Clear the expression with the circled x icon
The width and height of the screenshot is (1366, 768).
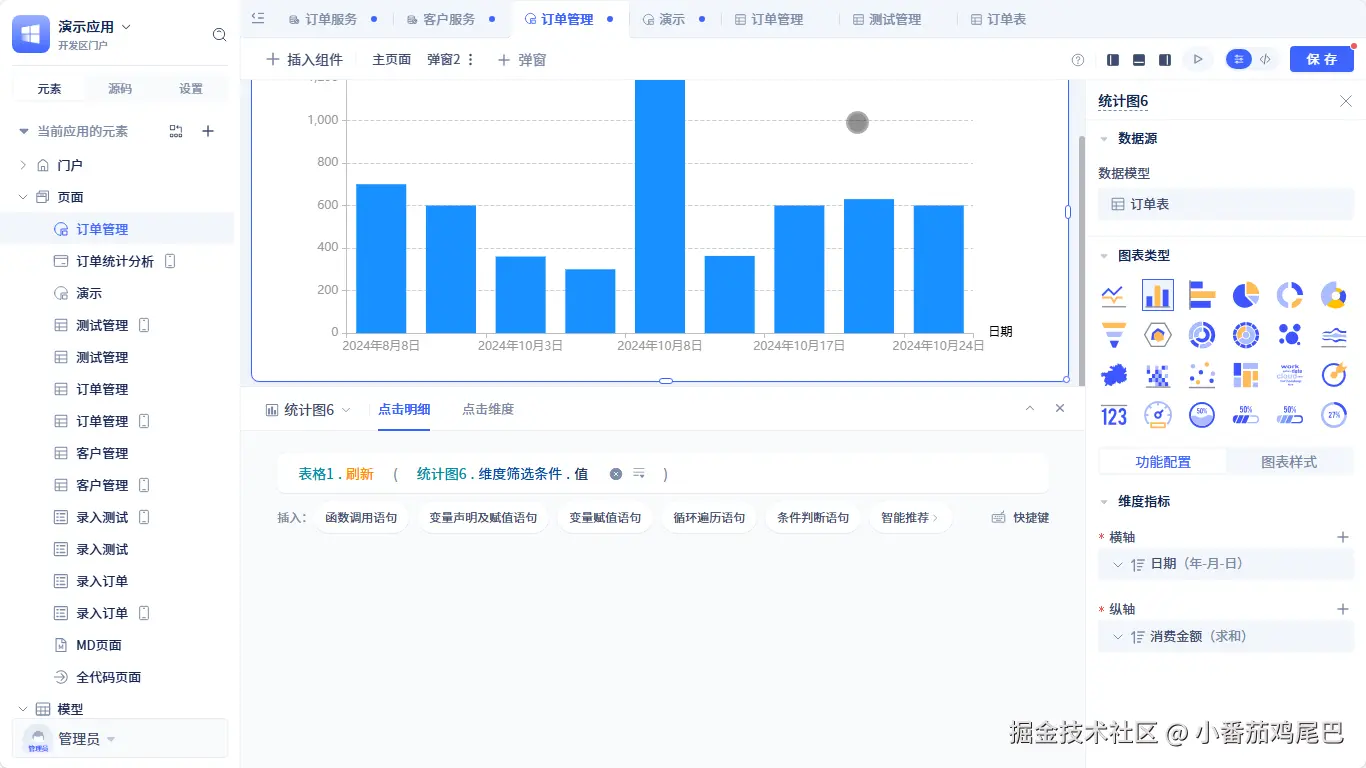(616, 474)
